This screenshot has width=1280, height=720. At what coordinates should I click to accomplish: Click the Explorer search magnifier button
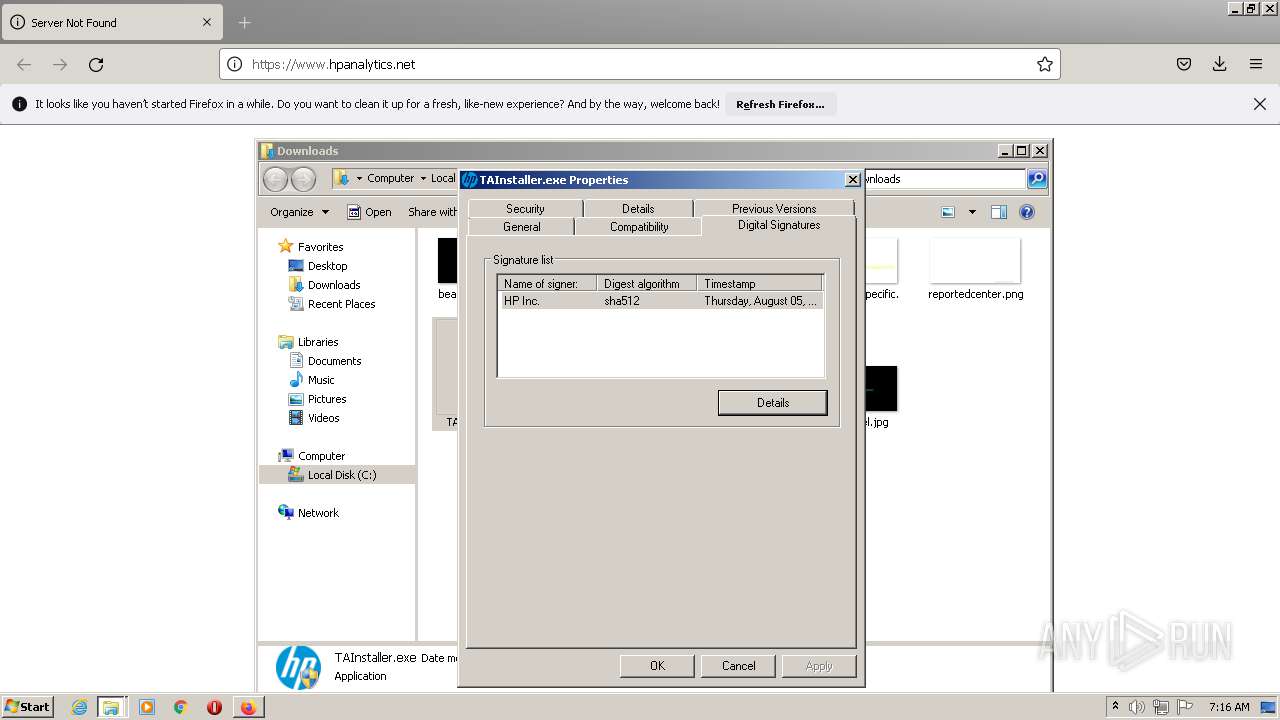coord(1037,179)
